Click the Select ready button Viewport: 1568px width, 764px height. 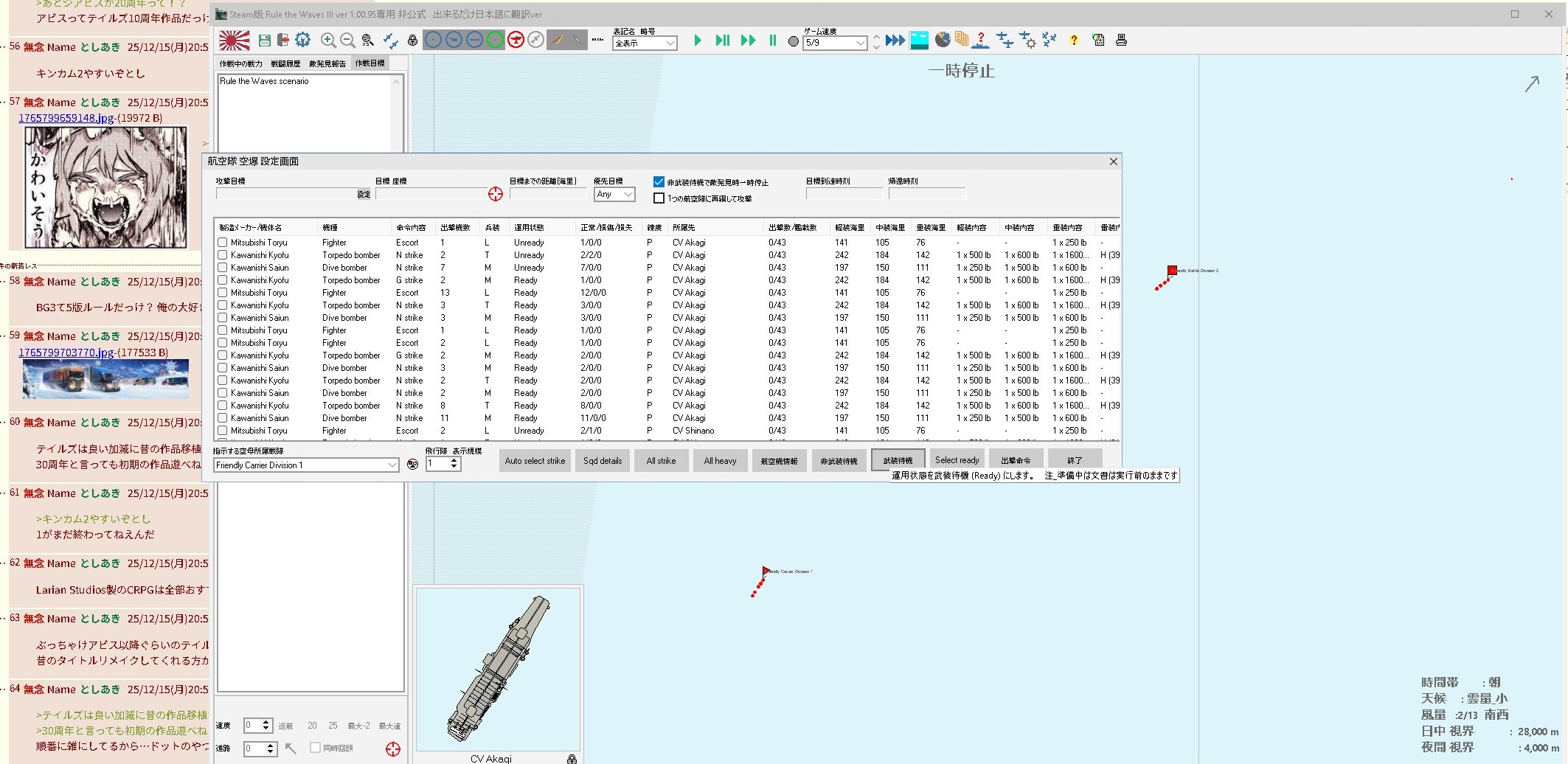pyautogui.click(x=957, y=460)
